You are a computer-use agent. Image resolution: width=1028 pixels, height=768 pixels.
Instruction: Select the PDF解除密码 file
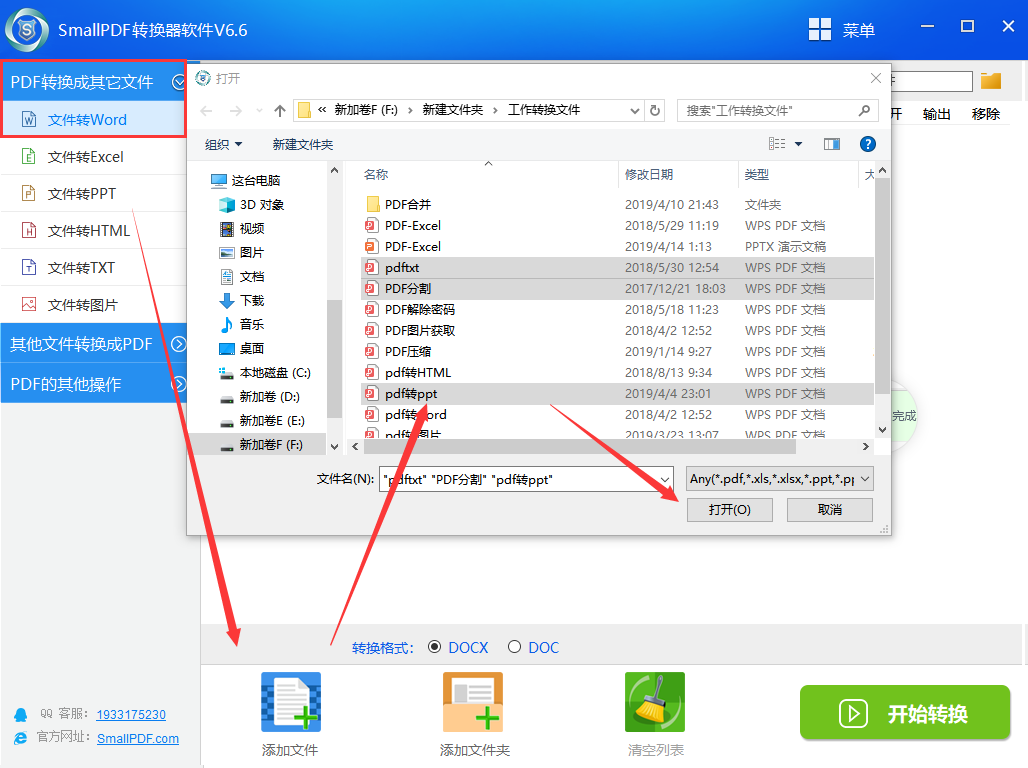click(x=616, y=310)
